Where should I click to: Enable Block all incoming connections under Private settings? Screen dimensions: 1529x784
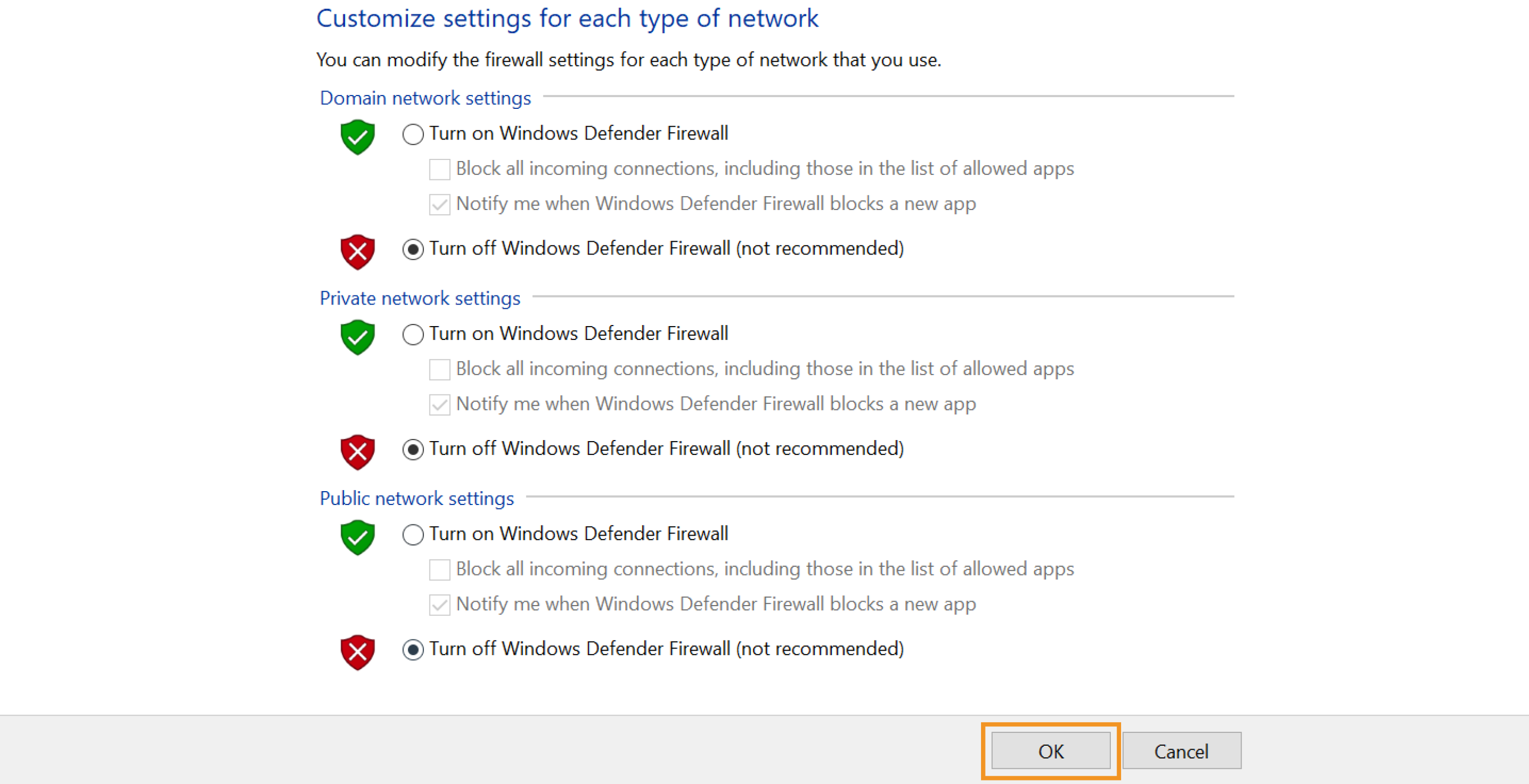coord(439,369)
